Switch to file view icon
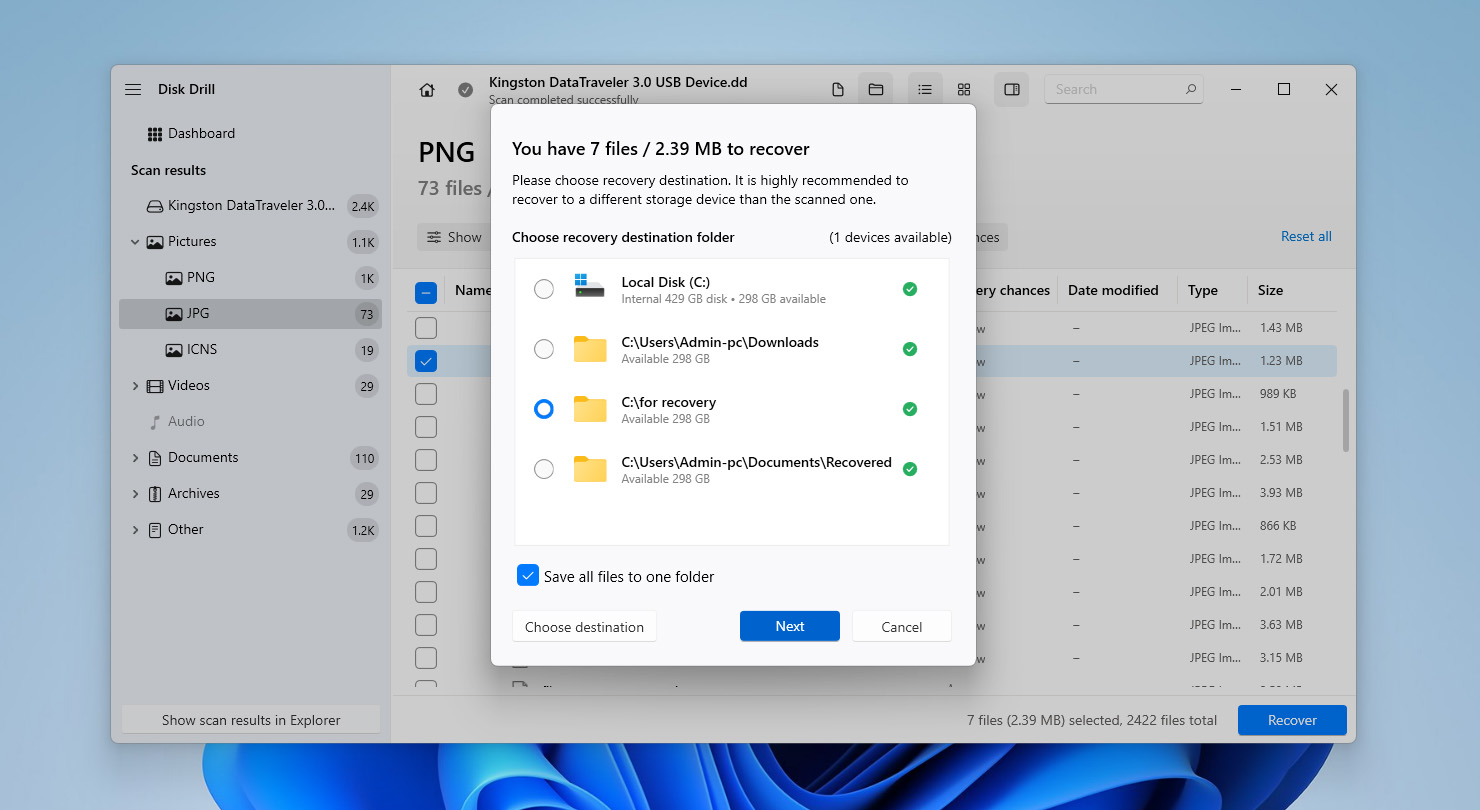1480x810 pixels. [x=838, y=90]
